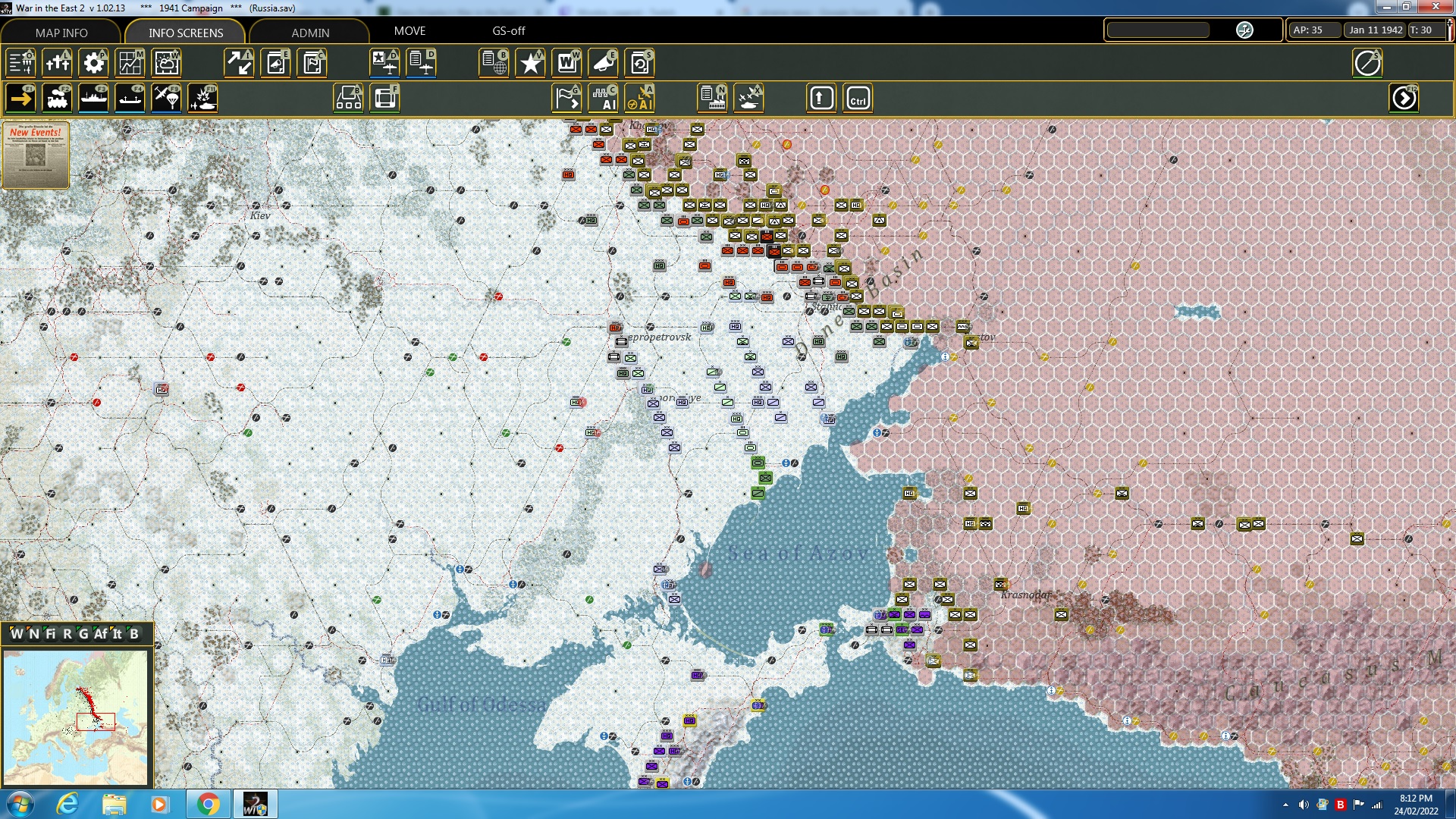
Task: Click the volume speaker tray icon
Action: point(1304,805)
